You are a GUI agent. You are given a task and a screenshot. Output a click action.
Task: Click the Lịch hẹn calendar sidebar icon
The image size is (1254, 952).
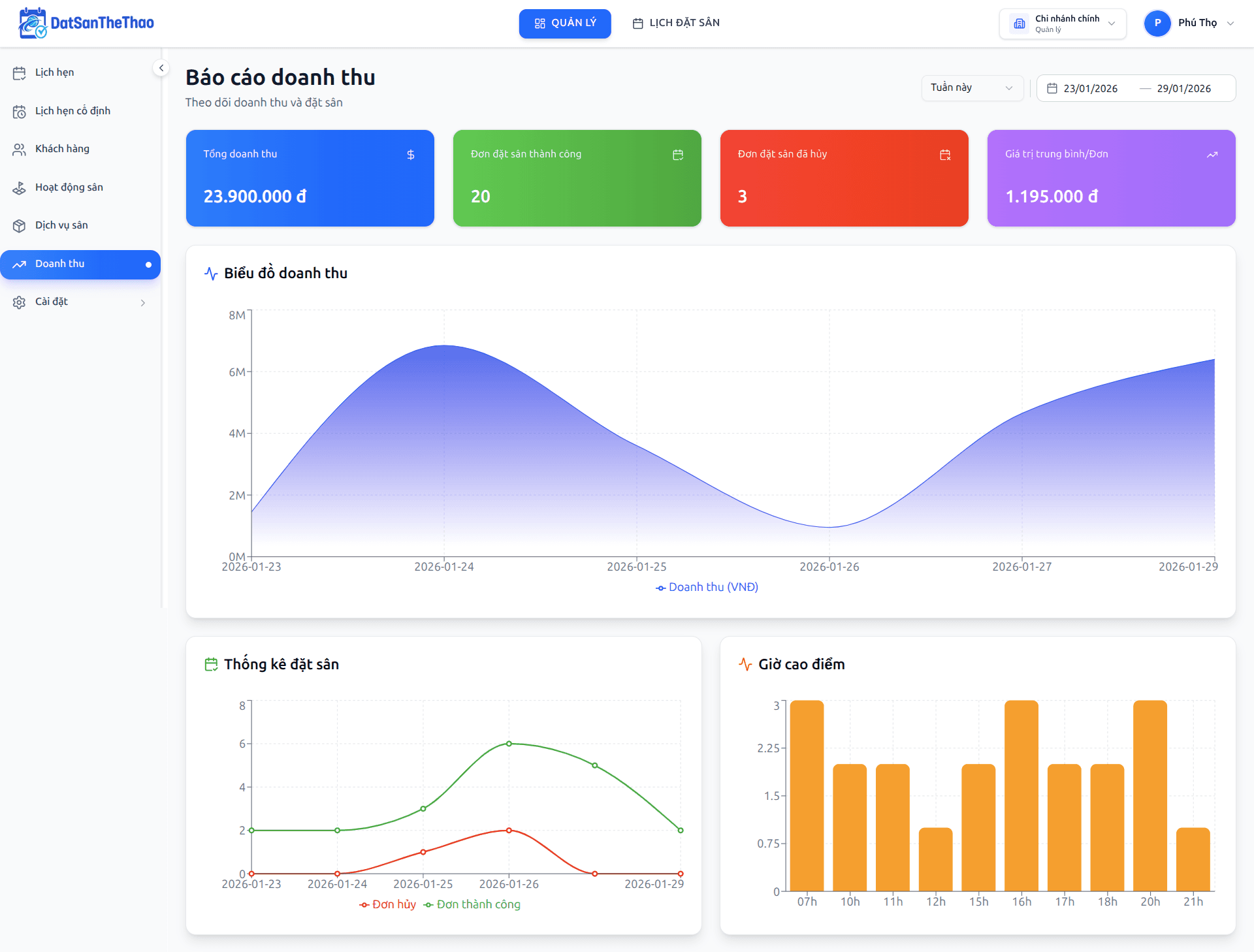pyautogui.click(x=20, y=73)
